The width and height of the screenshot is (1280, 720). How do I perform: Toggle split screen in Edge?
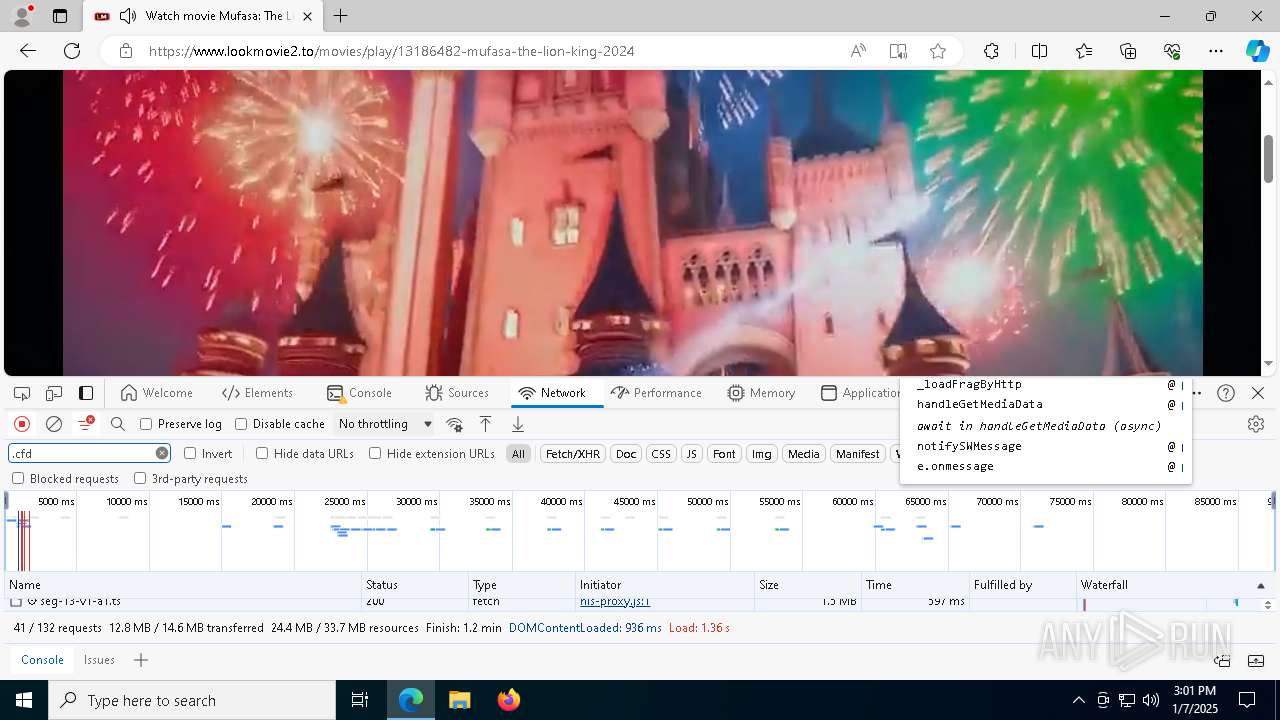tap(1039, 51)
